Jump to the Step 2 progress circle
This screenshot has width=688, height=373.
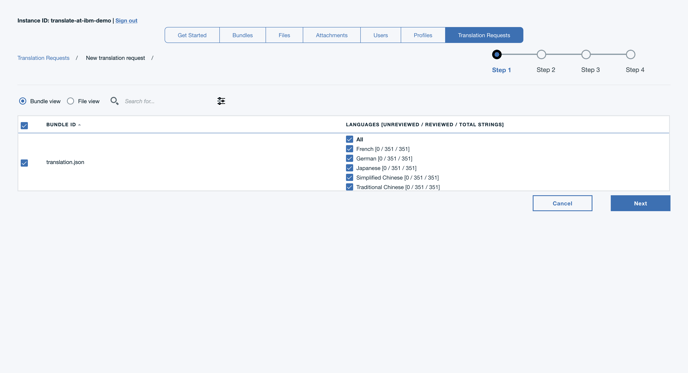pos(541,54)
